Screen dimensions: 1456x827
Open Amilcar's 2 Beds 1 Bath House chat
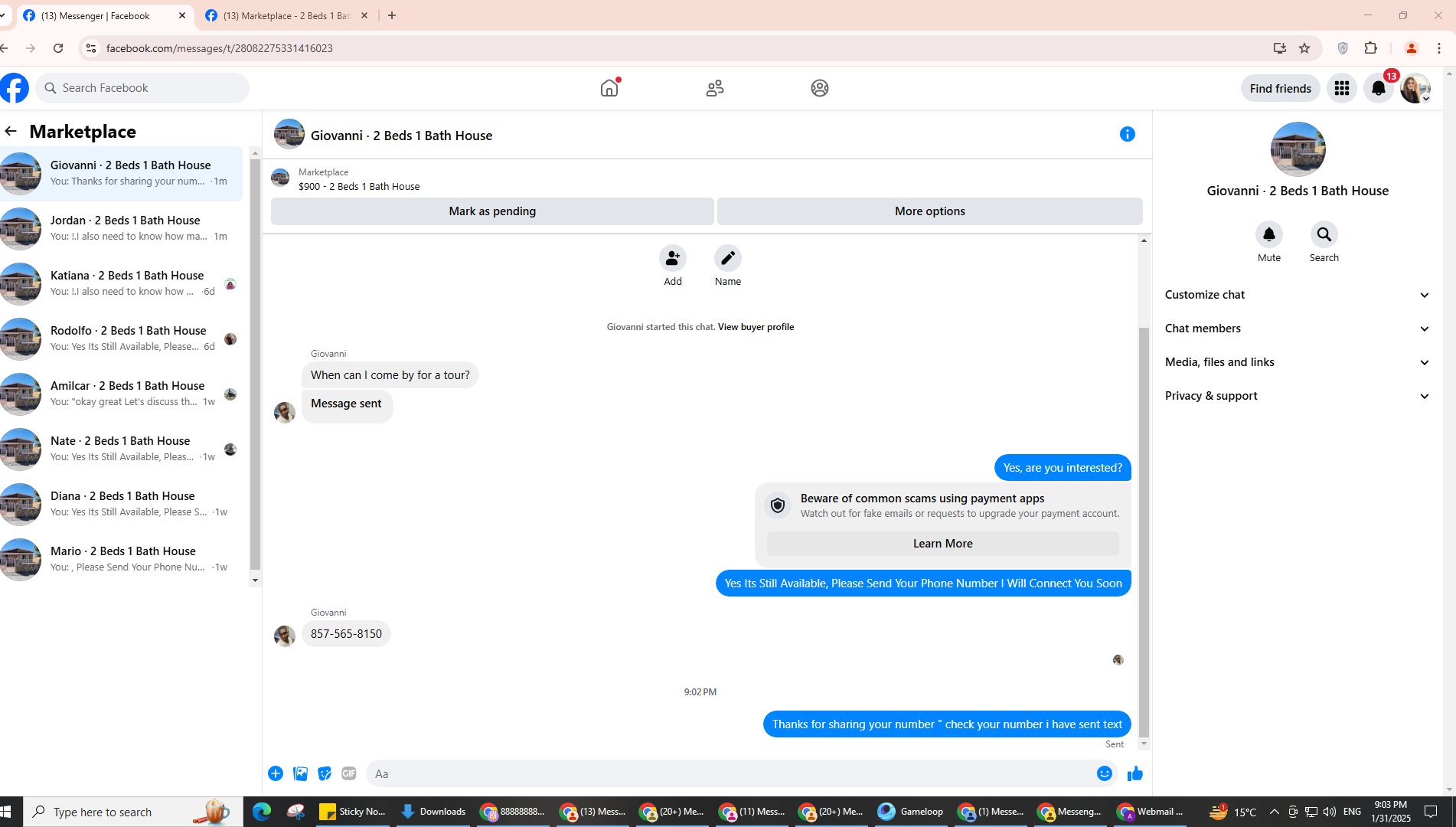tap(121, 394)
